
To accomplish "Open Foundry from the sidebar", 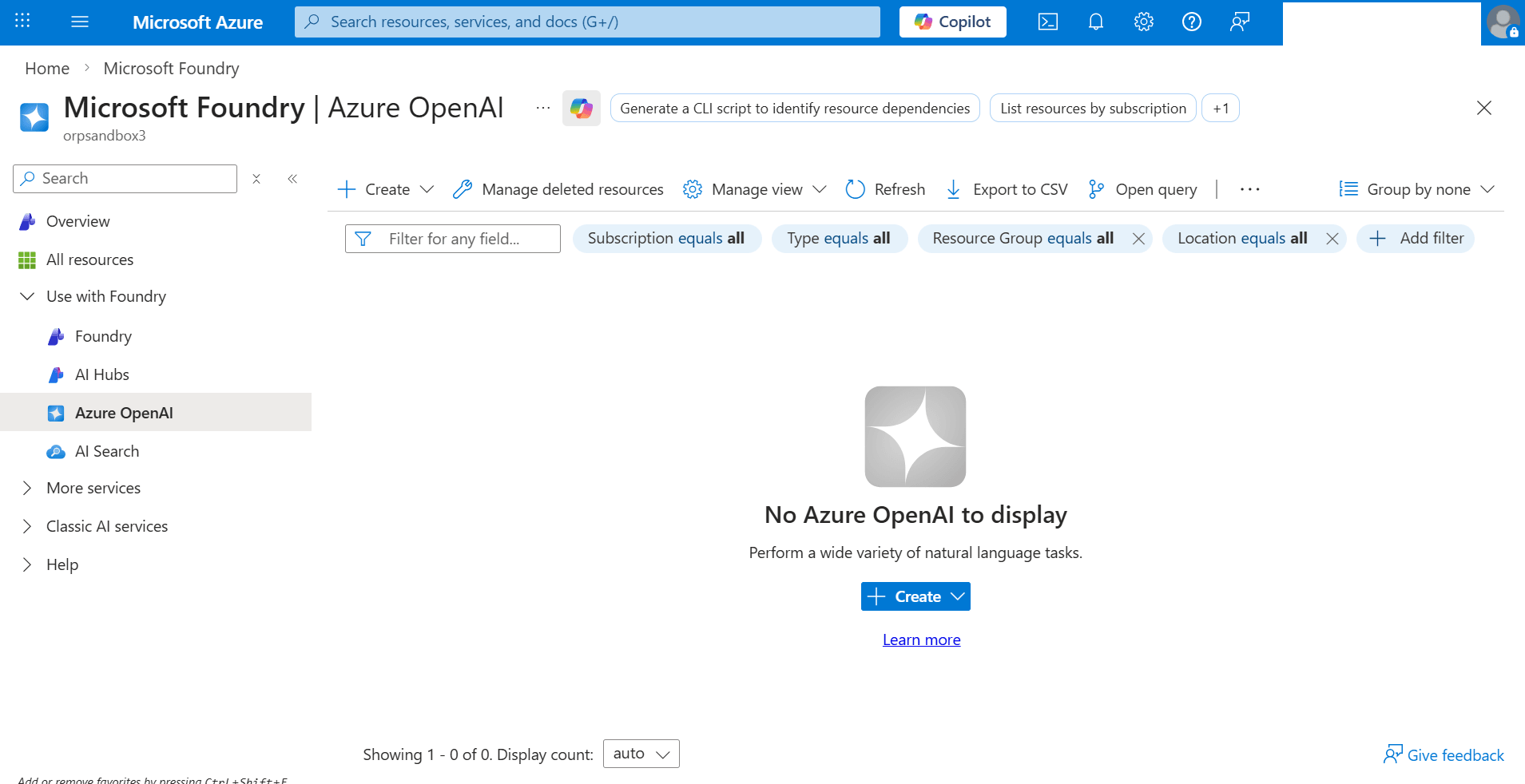I will 102,336.
